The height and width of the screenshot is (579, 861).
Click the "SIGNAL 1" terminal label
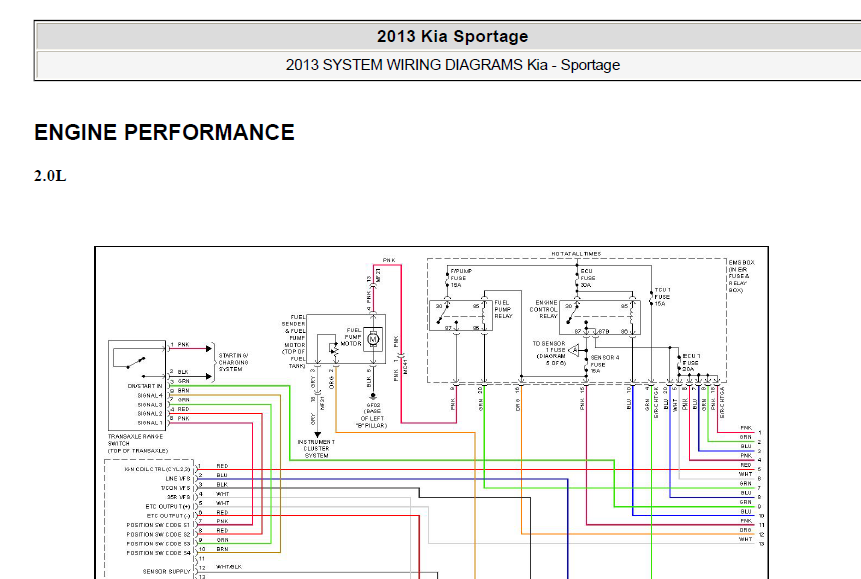point(150,423)
